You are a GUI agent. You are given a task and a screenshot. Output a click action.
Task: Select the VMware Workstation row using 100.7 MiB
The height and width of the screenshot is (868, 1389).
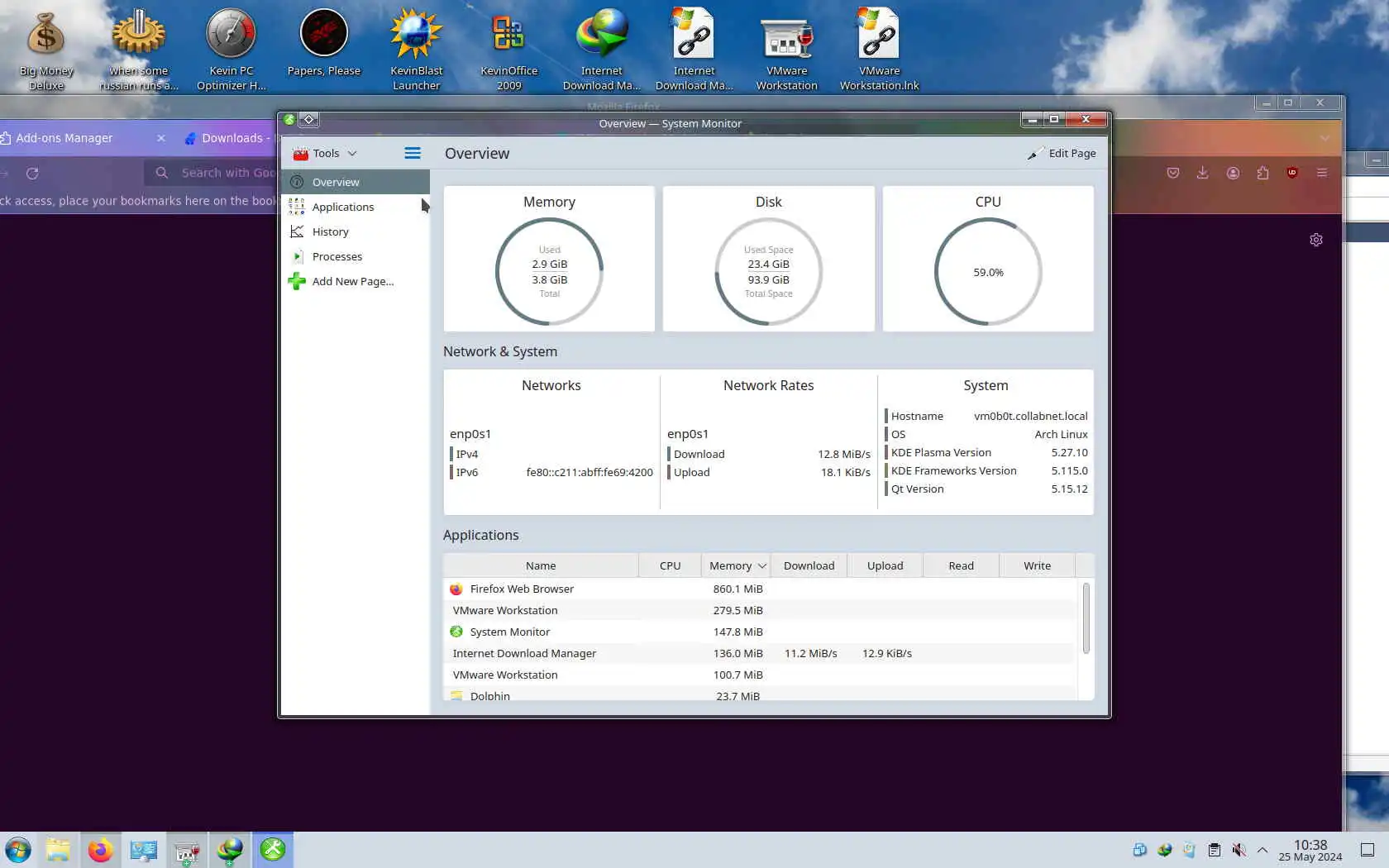pos(761,675)
